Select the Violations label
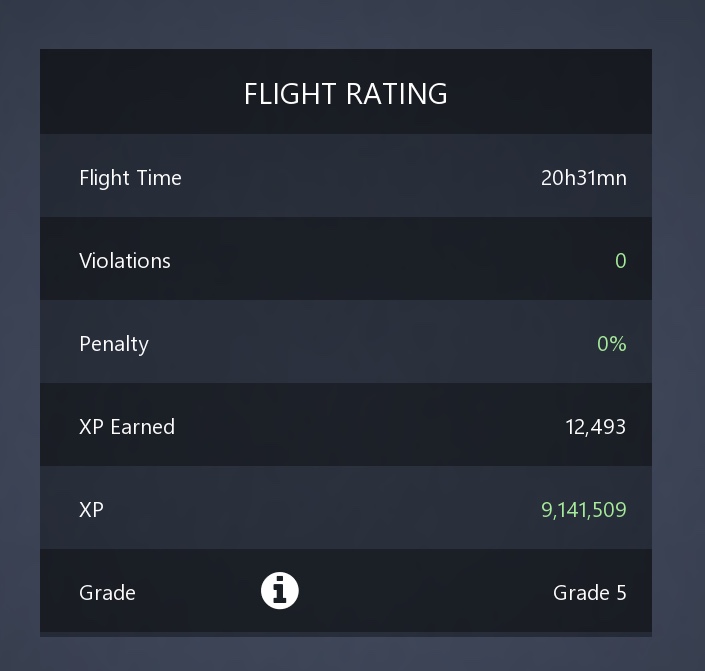The width and height of the screenshot is (705, 671). click(x=125, y=261)
